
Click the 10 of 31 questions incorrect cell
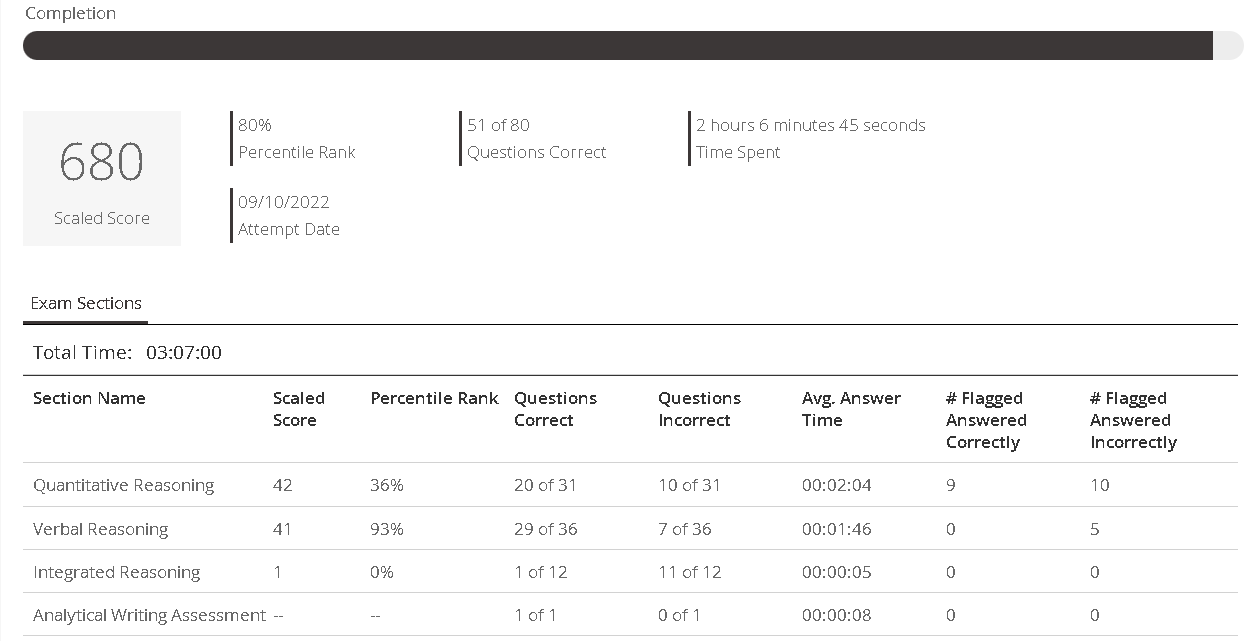(x=689, y=485)
